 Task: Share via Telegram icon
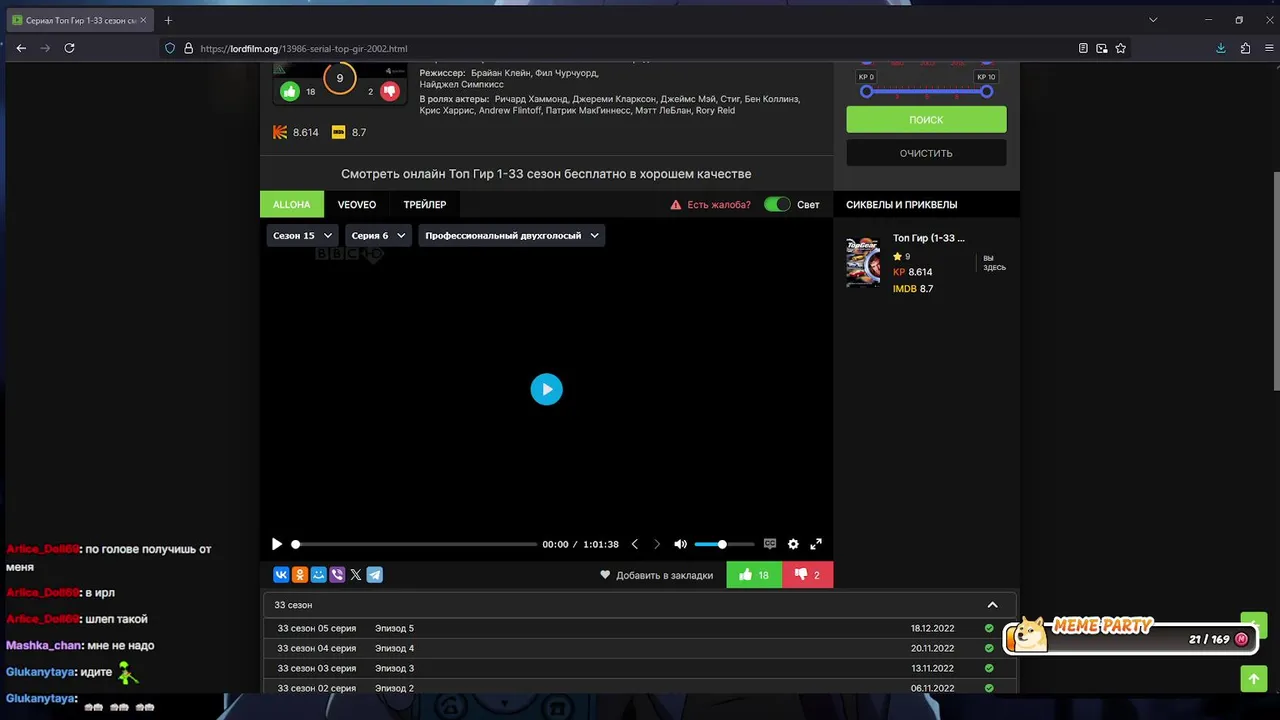(x=375, y=575)
